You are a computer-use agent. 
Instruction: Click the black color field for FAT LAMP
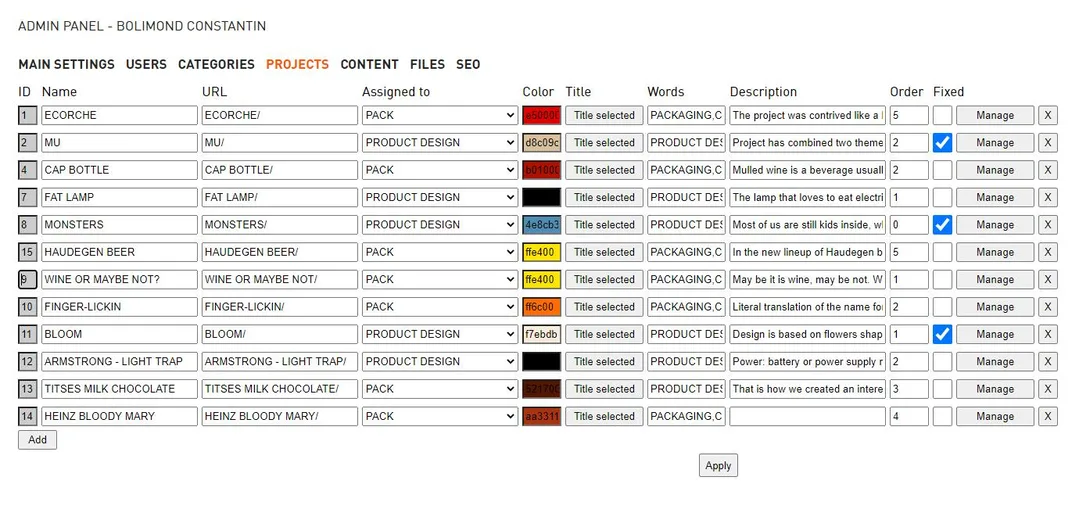pos(542,197)
